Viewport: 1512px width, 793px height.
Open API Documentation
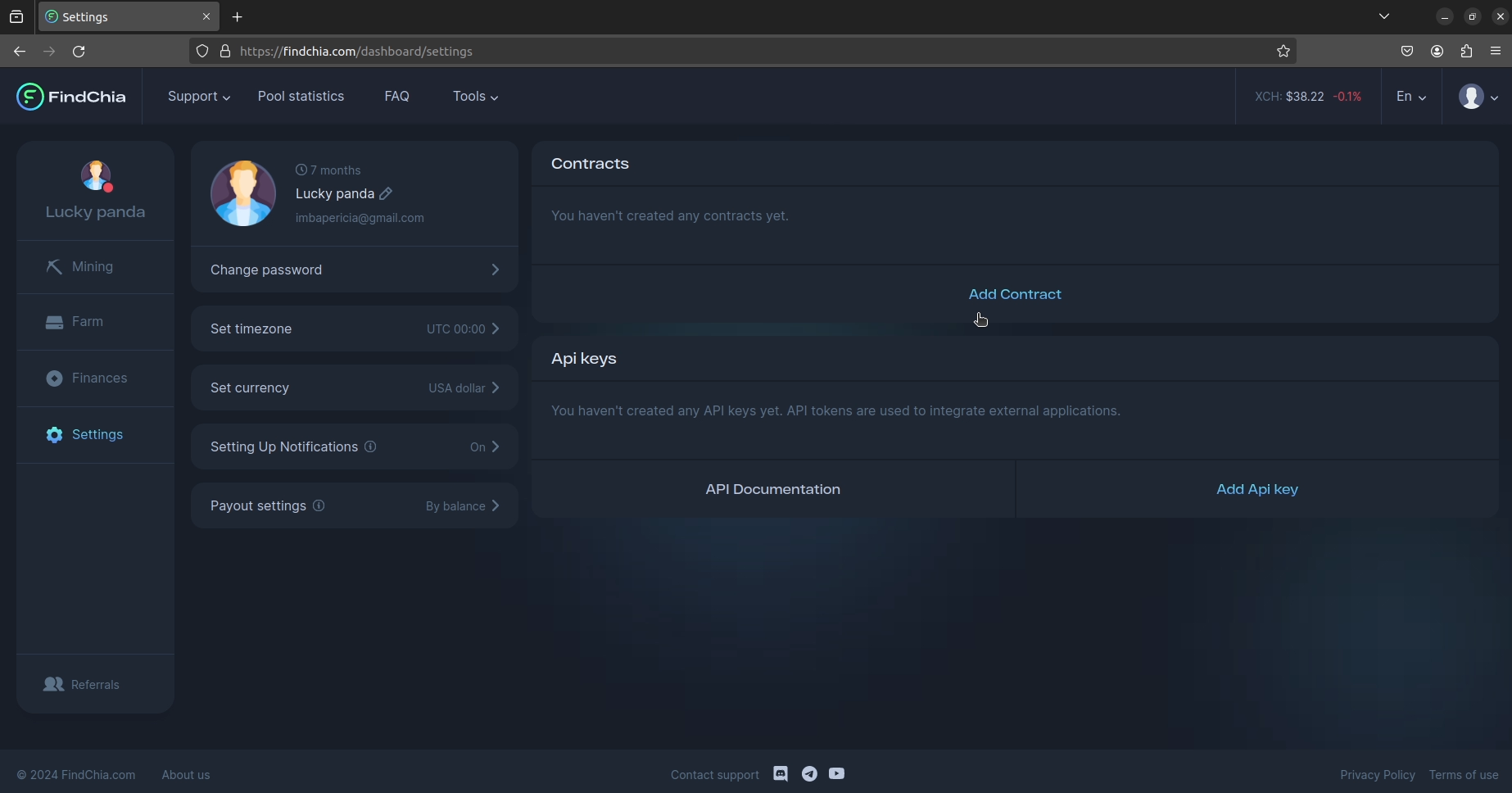(x=773, y=489)
